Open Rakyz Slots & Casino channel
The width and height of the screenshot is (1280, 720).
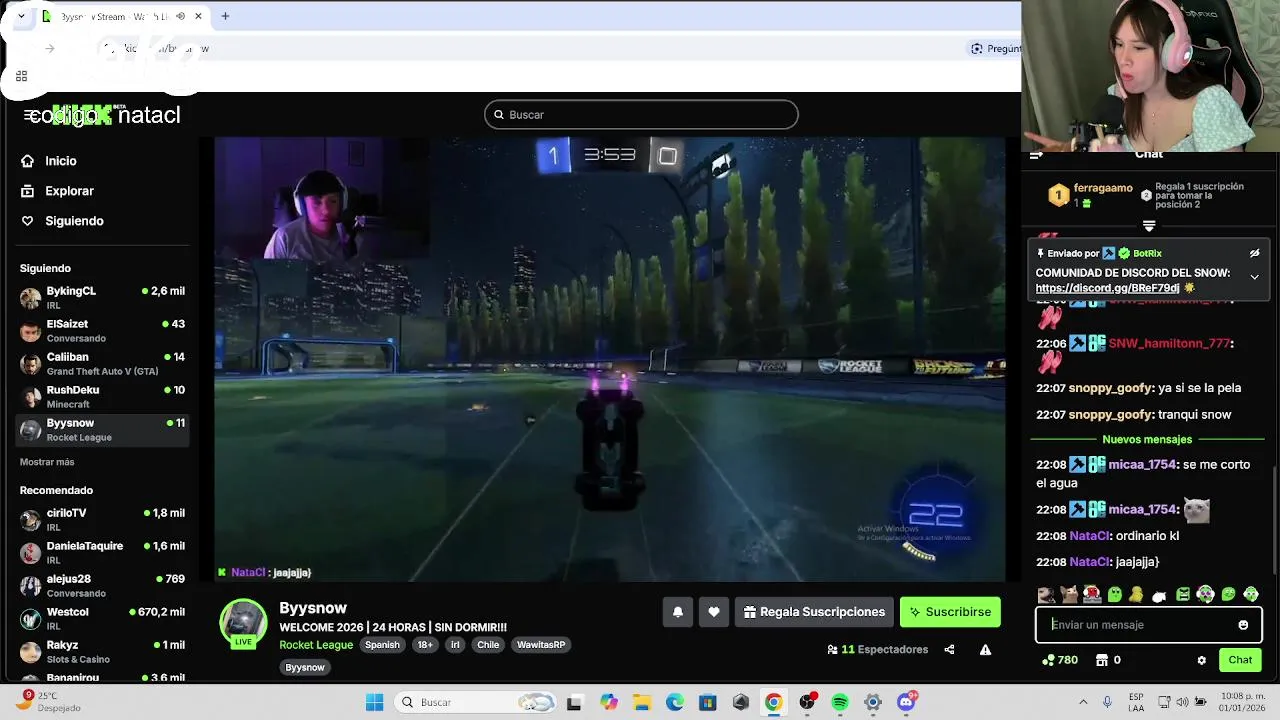102,651
